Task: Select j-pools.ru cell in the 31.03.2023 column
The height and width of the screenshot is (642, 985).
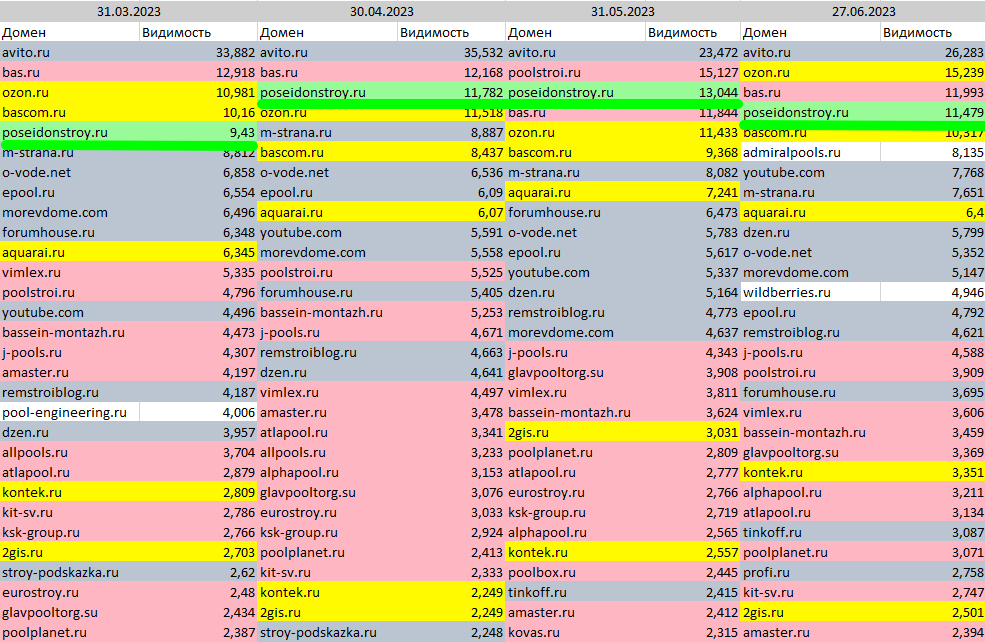Action: pyautogui.click(x=70, y=352)
